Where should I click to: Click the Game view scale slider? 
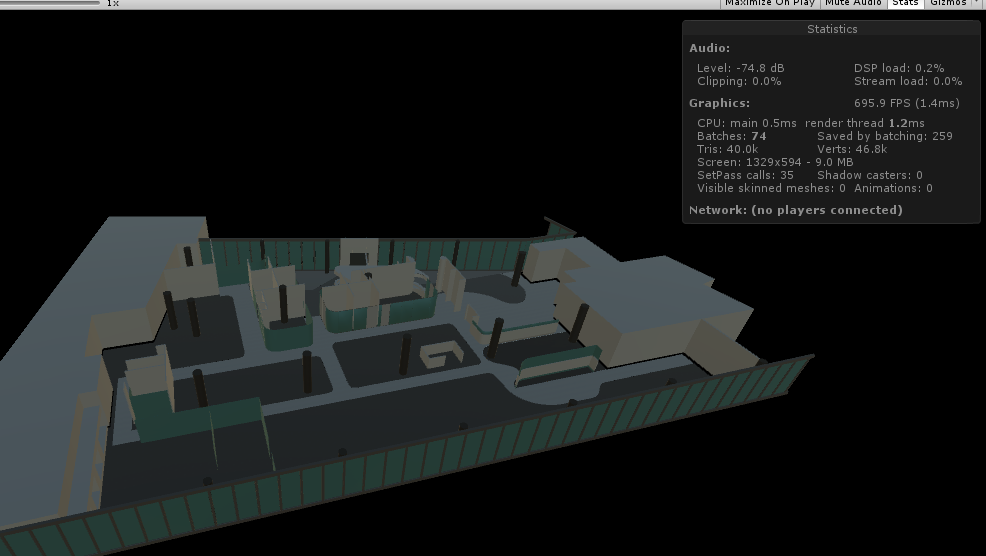[x=50, y=3]
